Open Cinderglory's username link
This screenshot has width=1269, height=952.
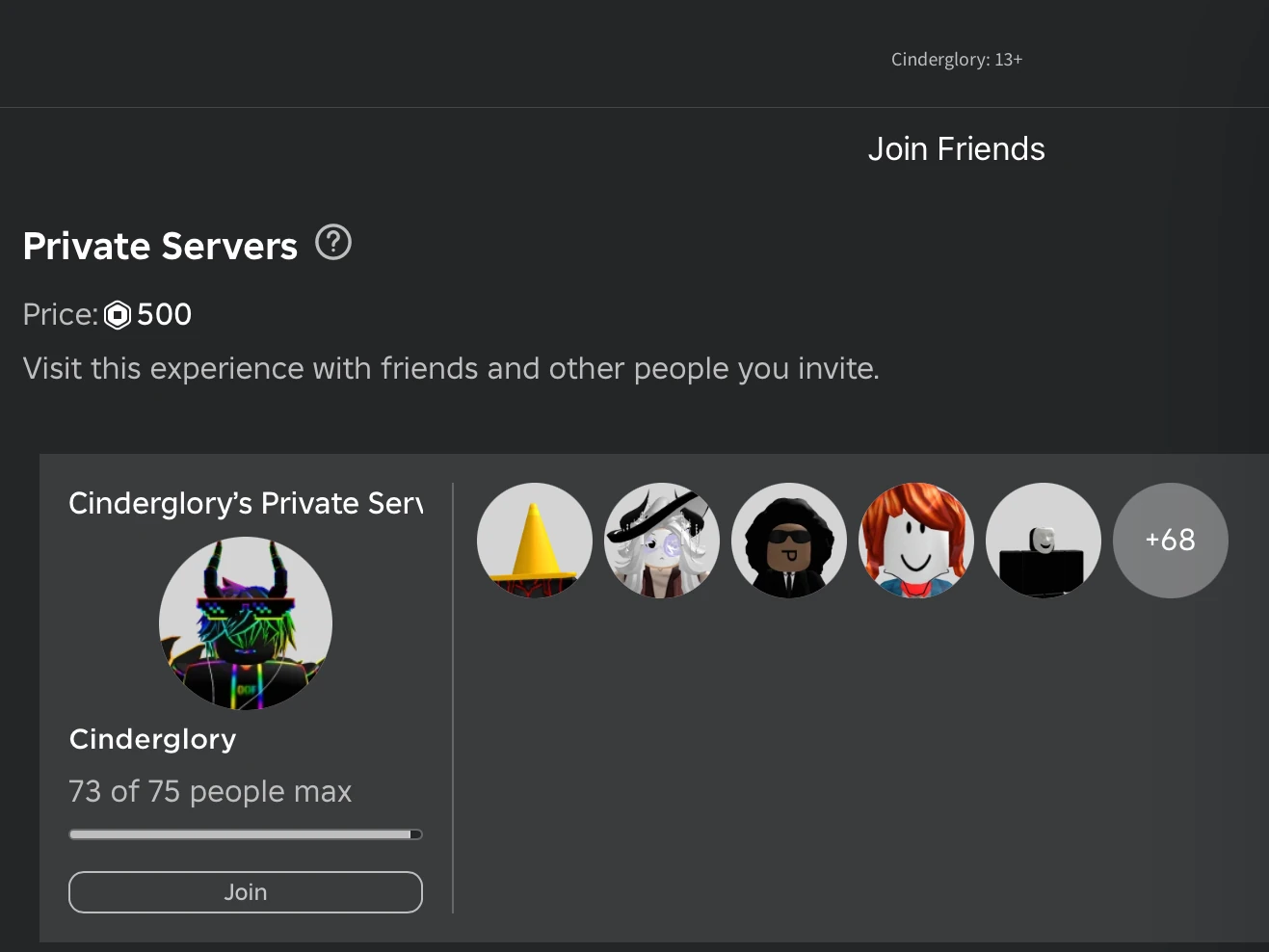tap(152, 739)
